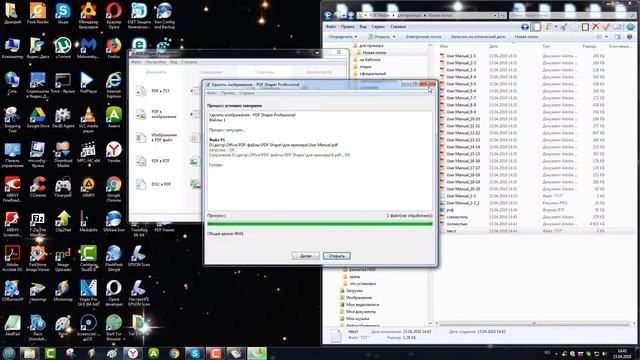Open the Справка menu in the dialog

click(x=247, y=93)
